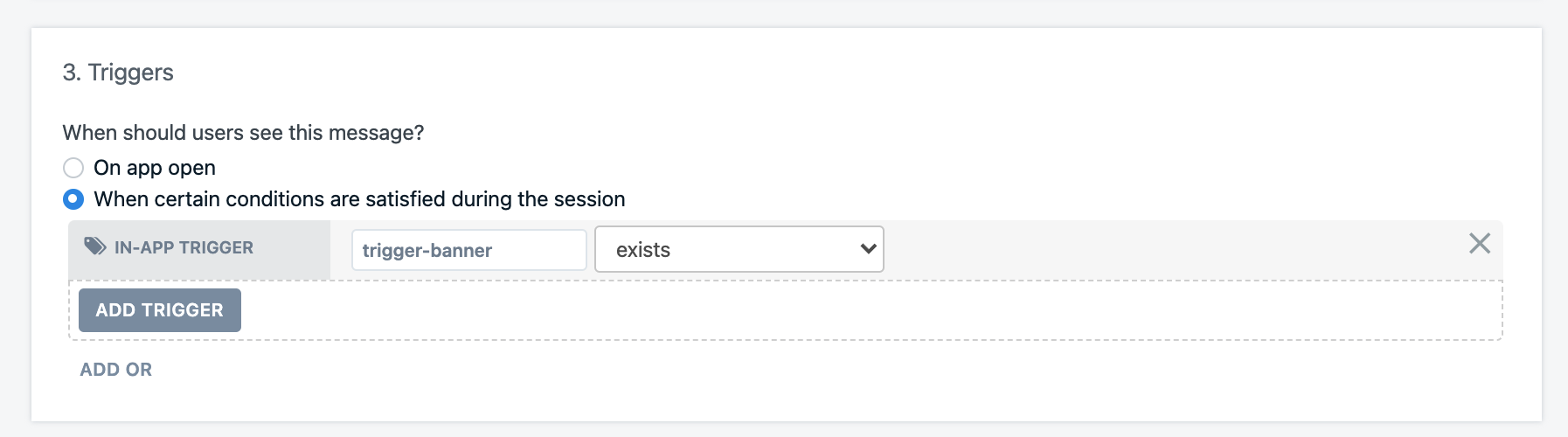Click the 'On app open' label text
This screenshot has height=437, width=1568.
click(x=155, y=168)
